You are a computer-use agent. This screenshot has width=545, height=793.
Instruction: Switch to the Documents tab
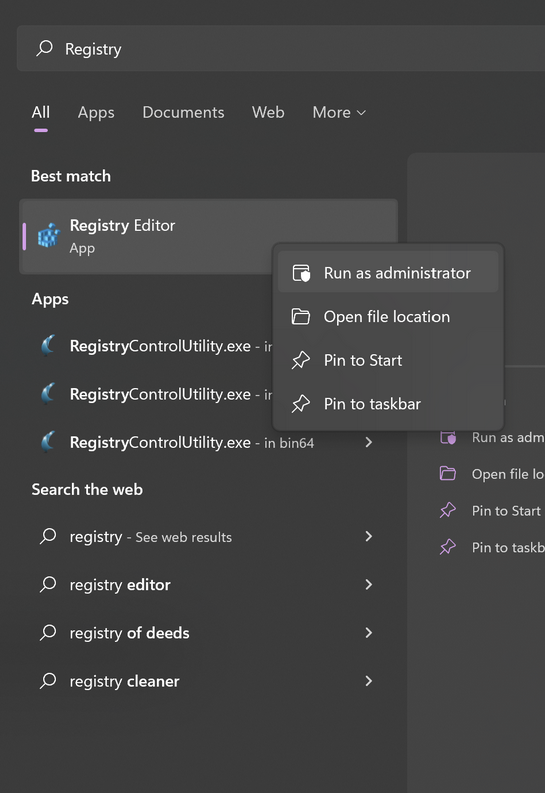183,112
